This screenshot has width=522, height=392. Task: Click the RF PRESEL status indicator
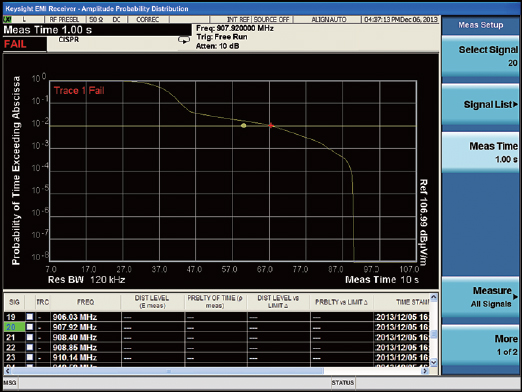[64, 20]
